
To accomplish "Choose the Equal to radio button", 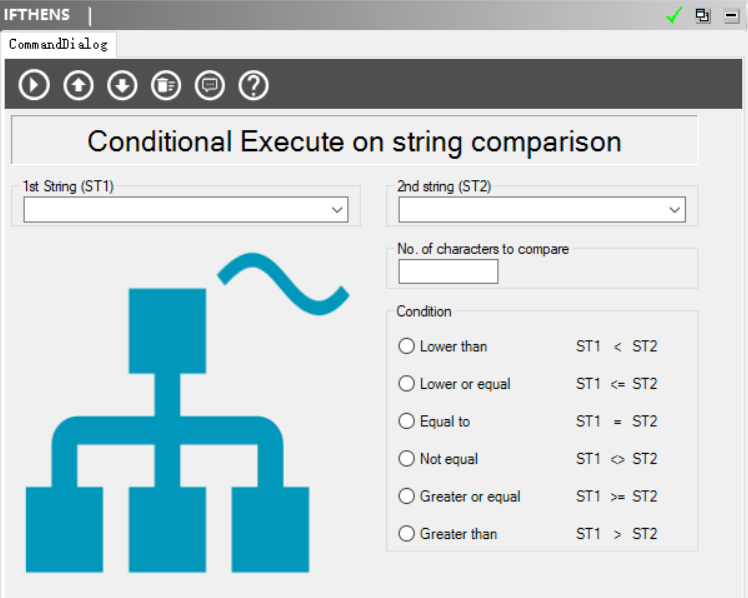I will [x=406, y=421].
